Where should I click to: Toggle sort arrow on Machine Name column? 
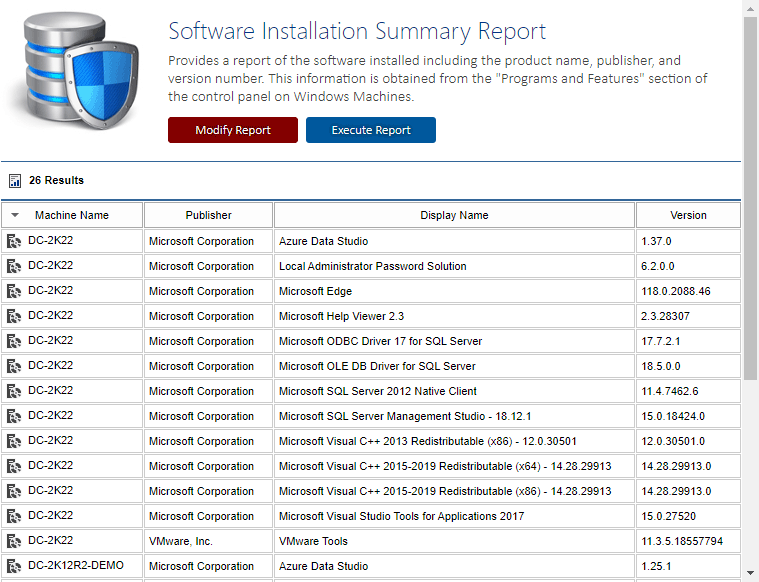15,215
